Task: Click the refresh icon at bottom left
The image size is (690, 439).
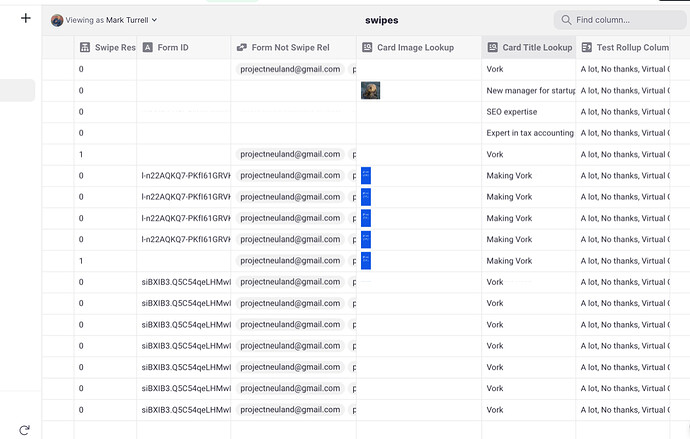Action: point(25,430)
